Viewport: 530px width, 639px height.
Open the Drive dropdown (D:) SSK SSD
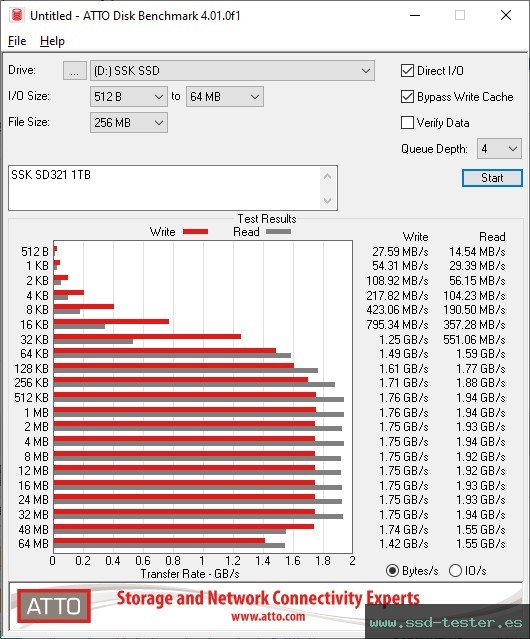pos(232,71)
